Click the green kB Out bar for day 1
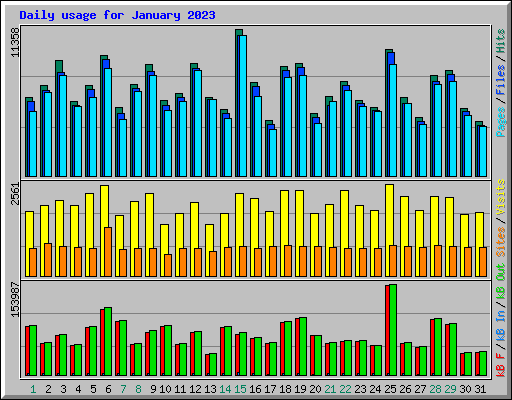 [33, 350]
